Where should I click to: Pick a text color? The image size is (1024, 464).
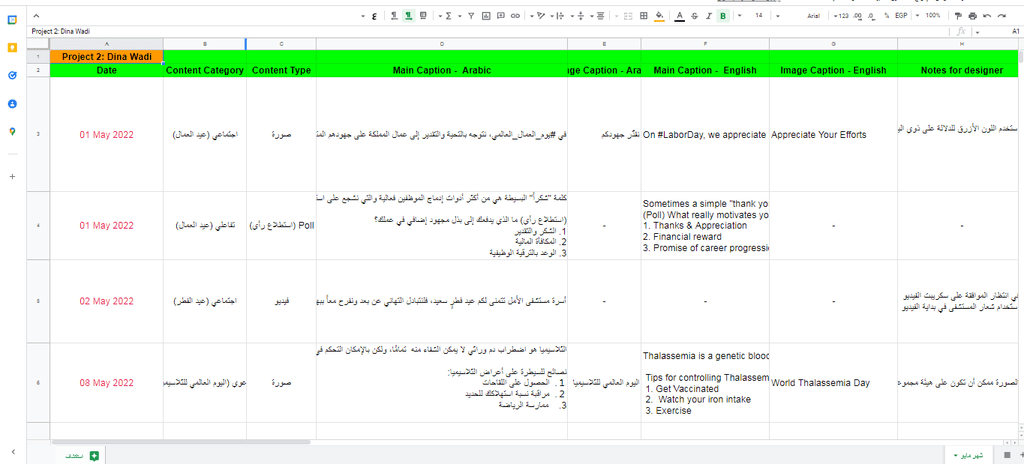[x=679, y=16]
